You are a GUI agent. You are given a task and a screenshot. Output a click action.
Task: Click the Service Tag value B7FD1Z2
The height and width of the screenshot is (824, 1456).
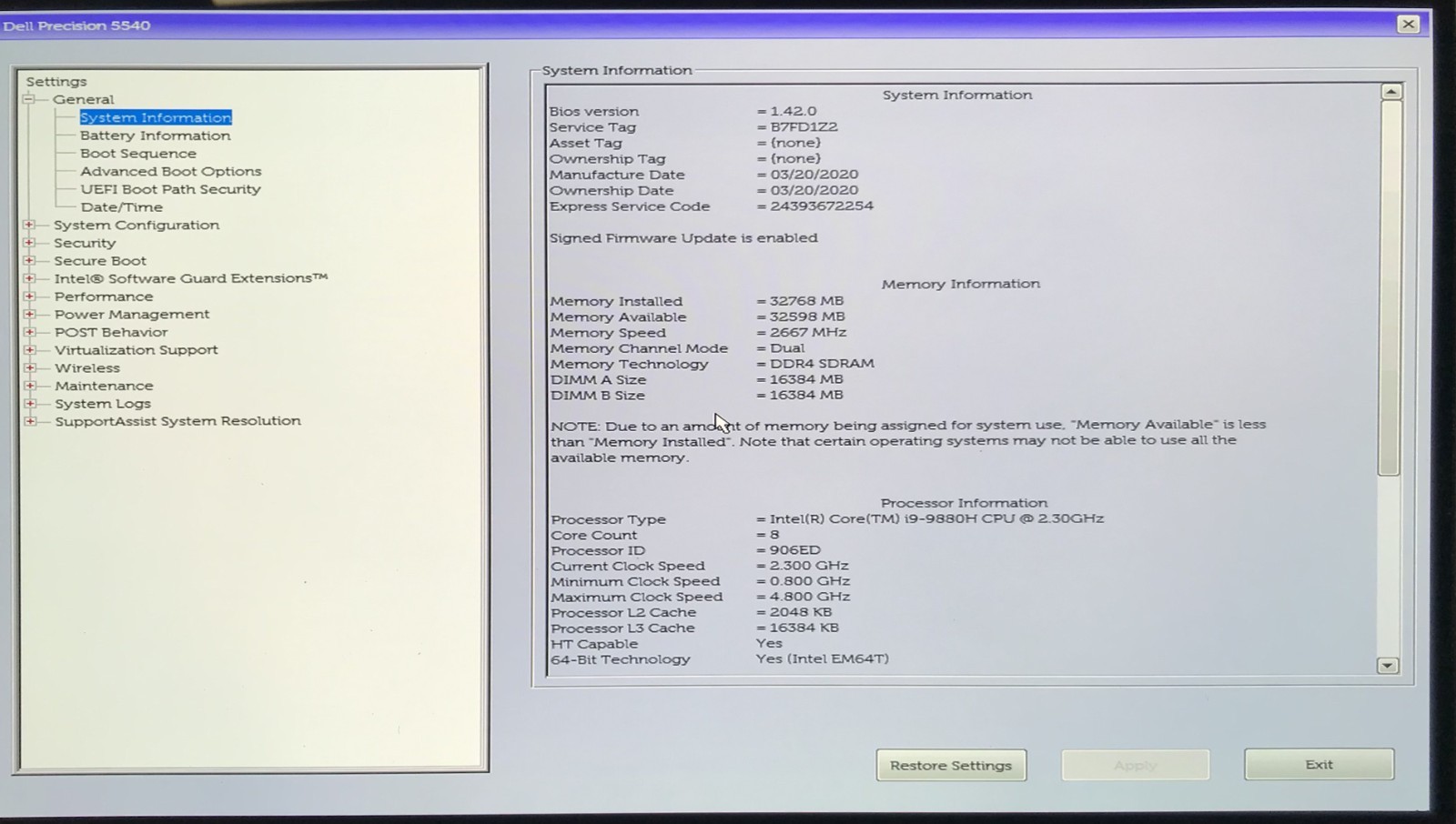pos(804,127)
